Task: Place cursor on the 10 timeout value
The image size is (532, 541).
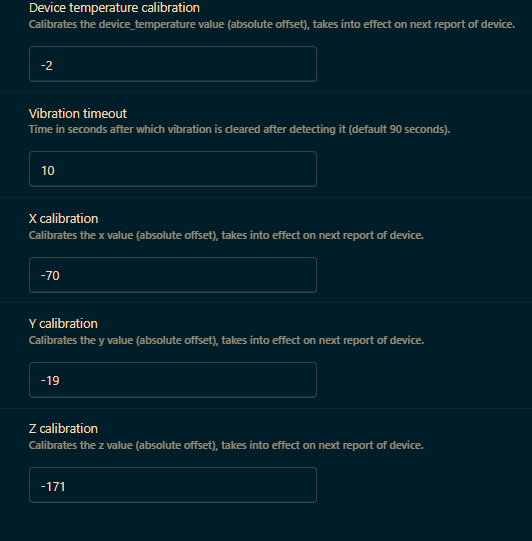Action: click(48, 170)
